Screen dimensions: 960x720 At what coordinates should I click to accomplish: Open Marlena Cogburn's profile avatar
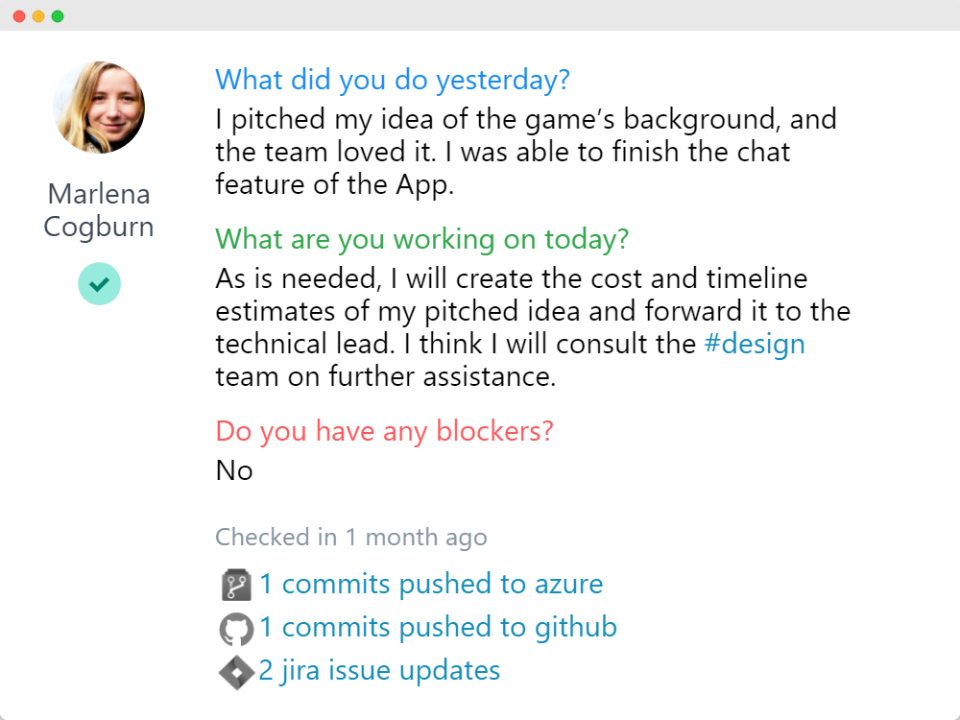(98, 107)
